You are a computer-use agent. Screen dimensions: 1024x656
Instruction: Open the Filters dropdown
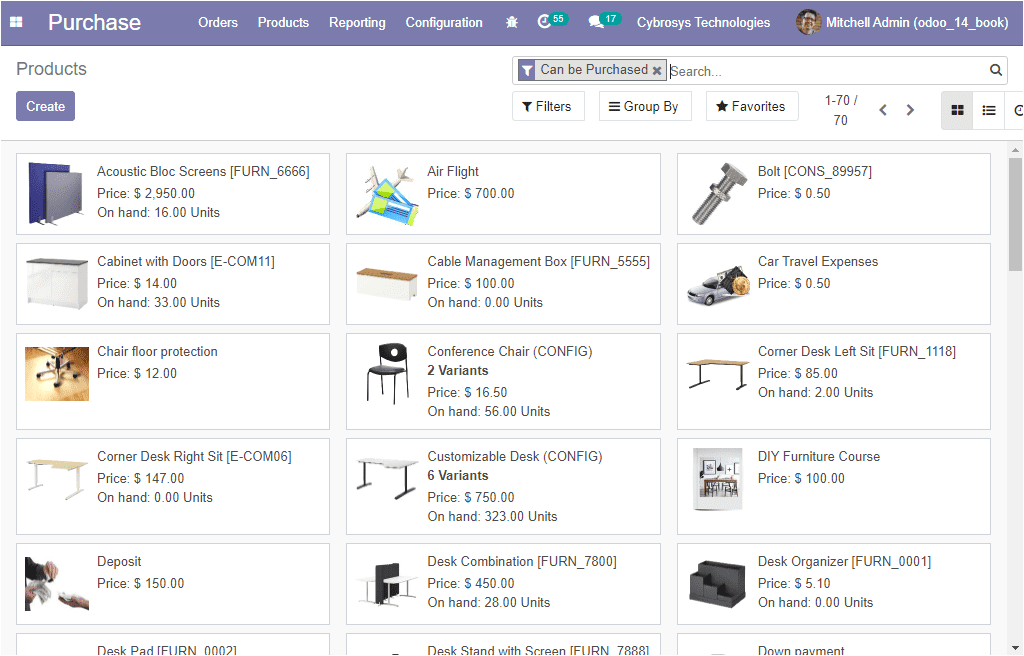pyautogui.click(x=547, y=107)
